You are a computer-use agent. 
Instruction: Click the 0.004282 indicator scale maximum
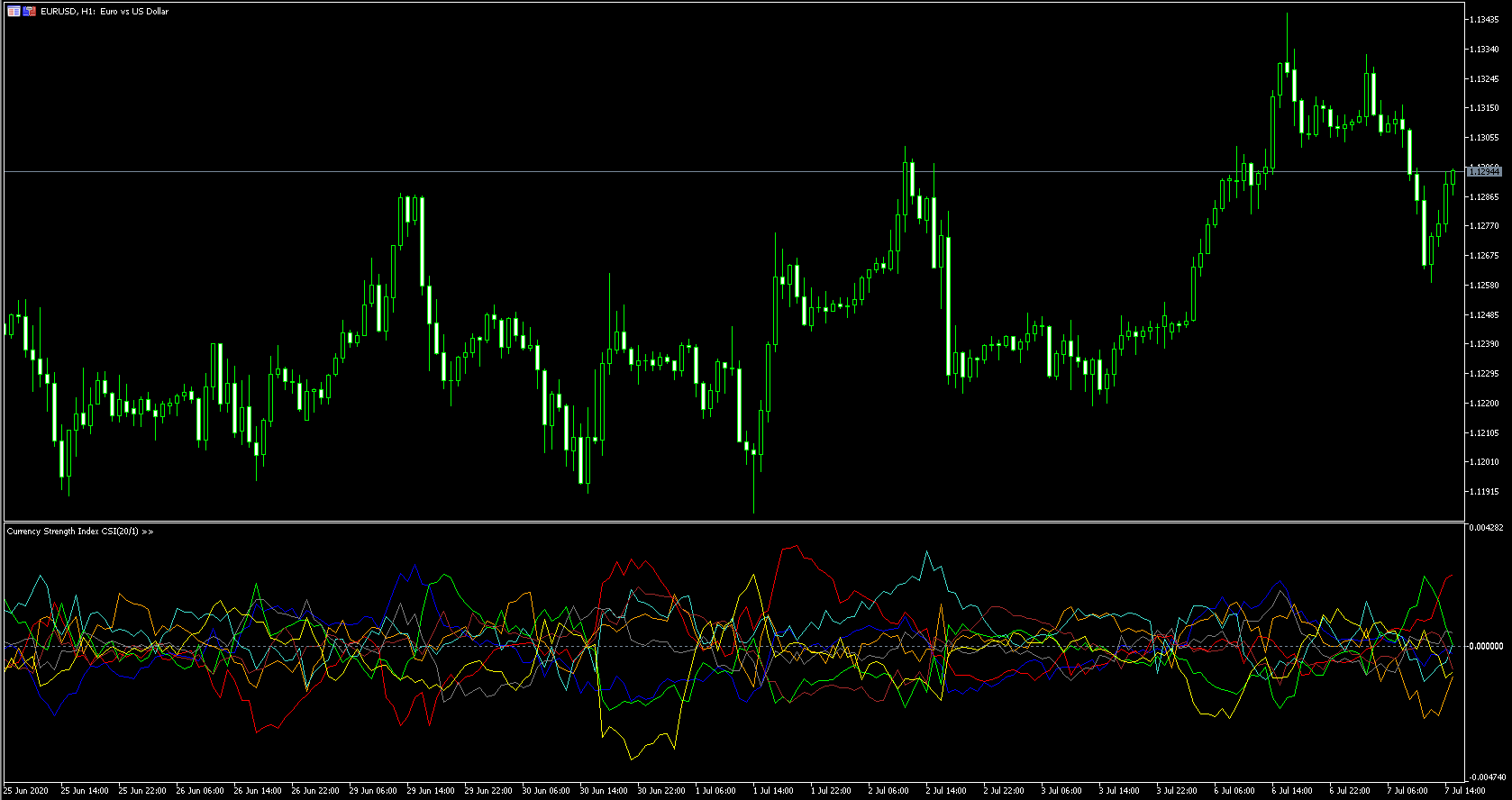pyautogui.click(x=1485, y=528)
